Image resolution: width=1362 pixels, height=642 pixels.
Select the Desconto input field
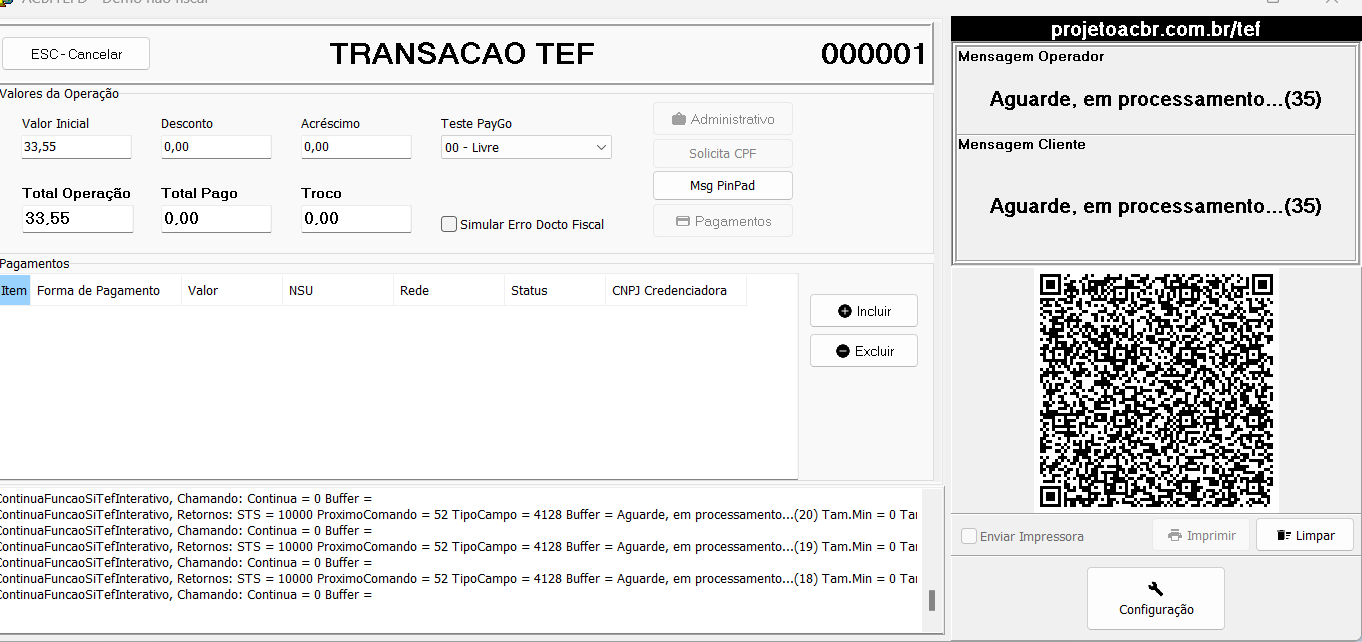(216, 147)
